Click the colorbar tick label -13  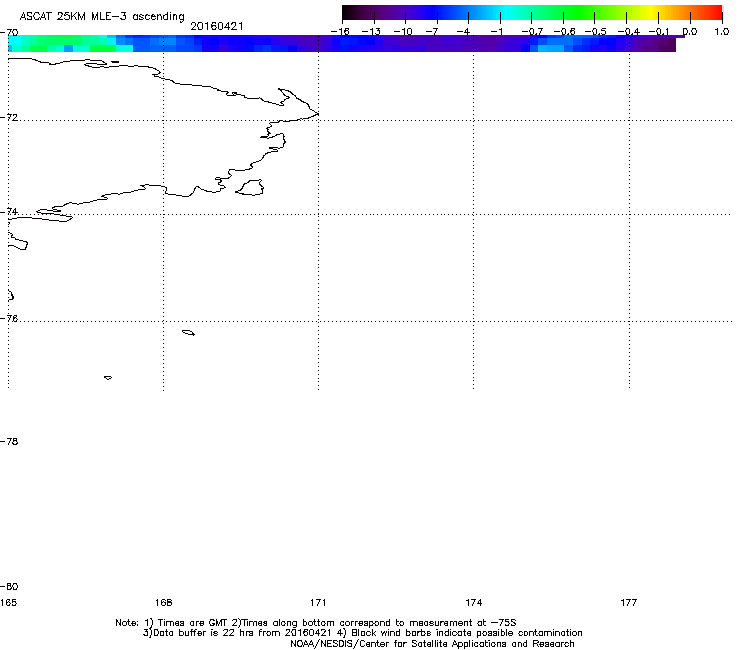point(371,32)
